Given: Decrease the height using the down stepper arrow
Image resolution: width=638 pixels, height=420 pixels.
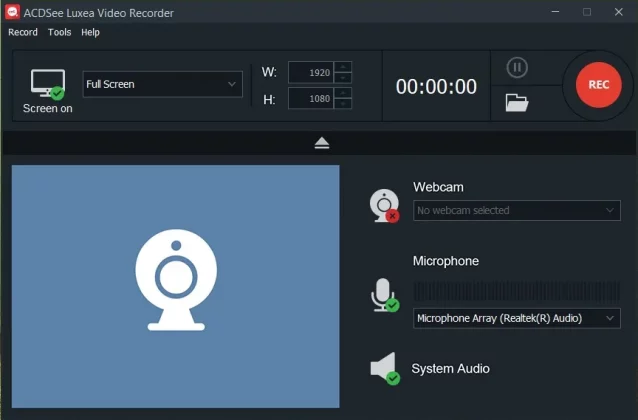Looking at the screenshot, I should tap(343, 105).
